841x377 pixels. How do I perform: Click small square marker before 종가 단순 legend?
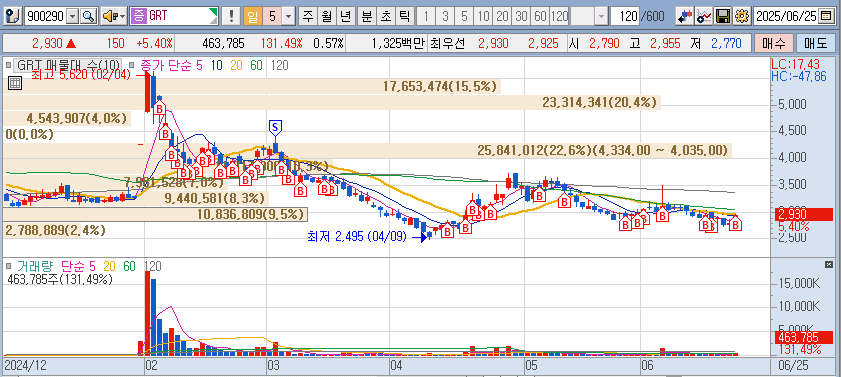tap(132, 65)
